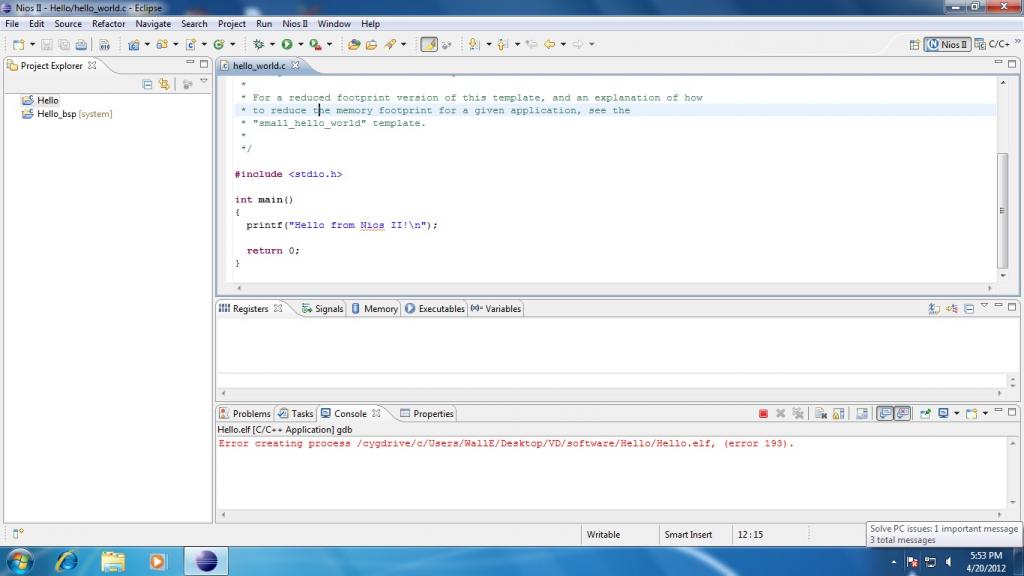Click the Next Annotation icon
Viewport: 1024px width, 576px height.
pyautogui.click(x=474, y=44)
